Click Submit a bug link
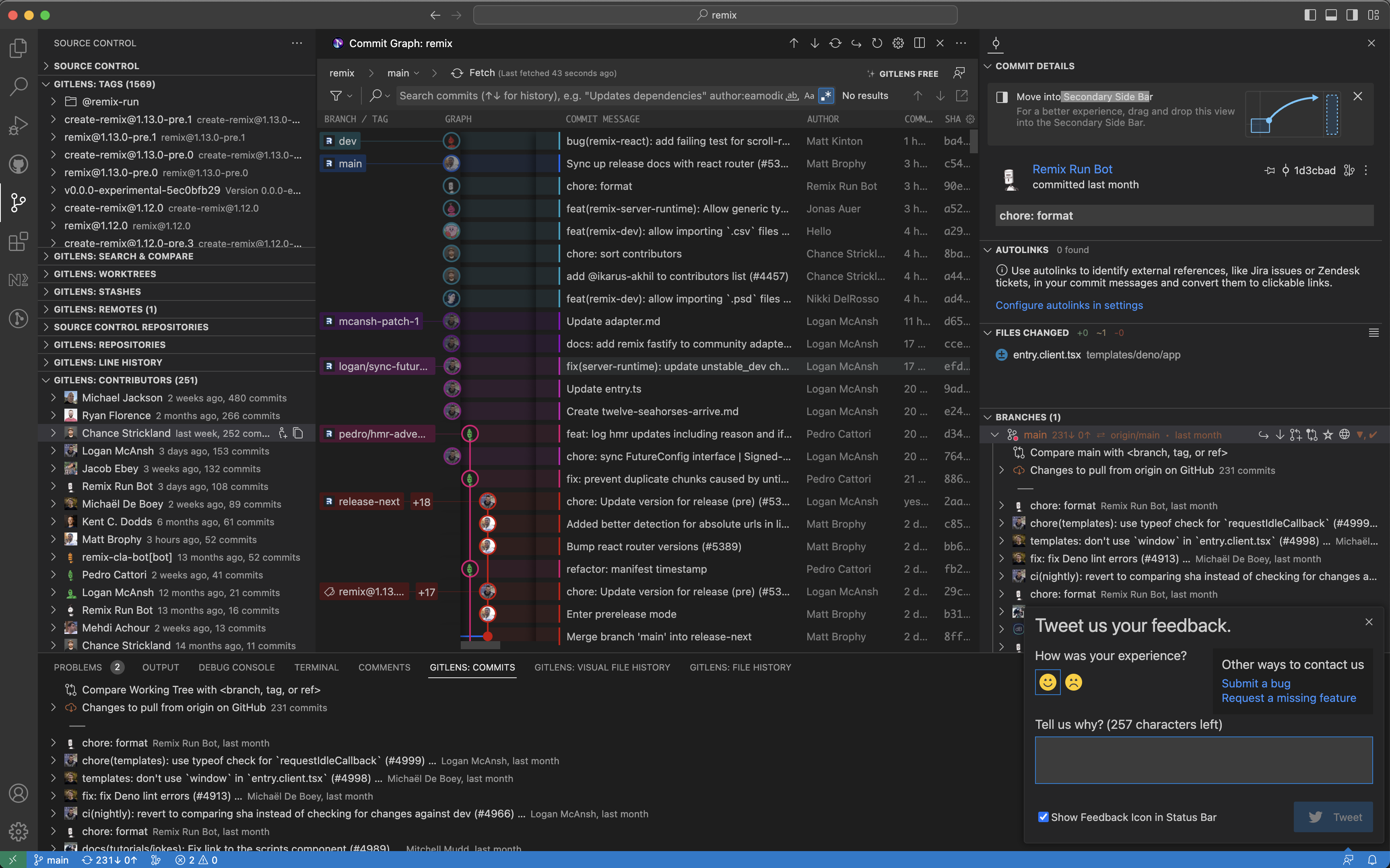 point(1256,683)
